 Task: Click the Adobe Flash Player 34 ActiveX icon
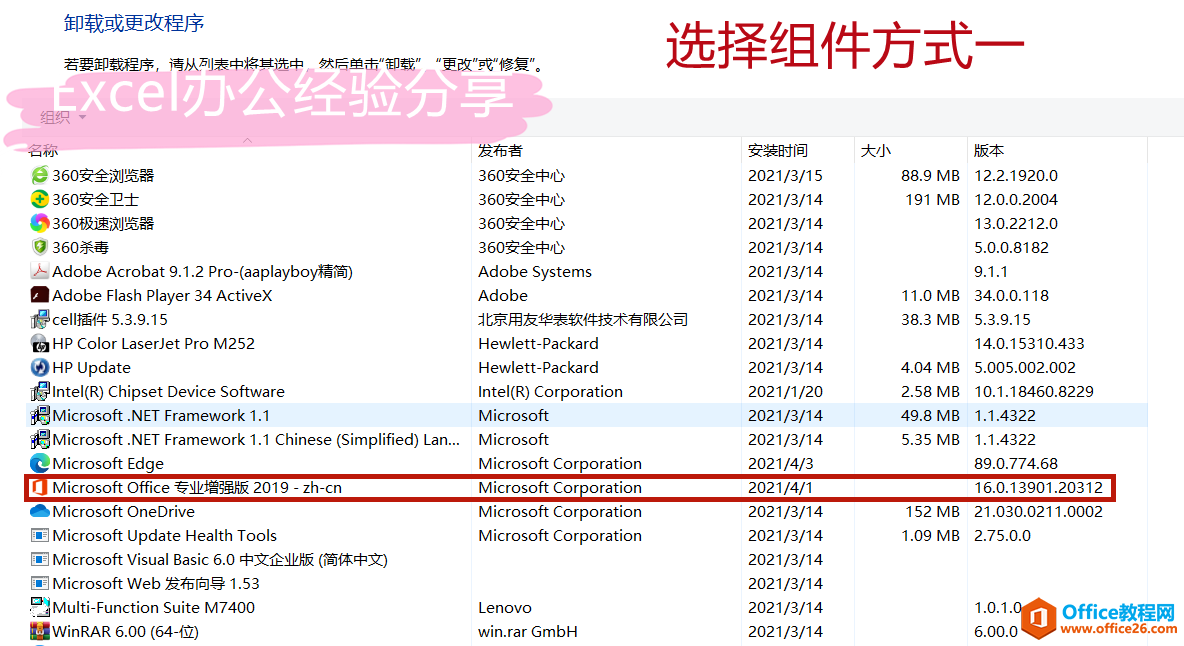pyautogui.click(x=39, y=295)
